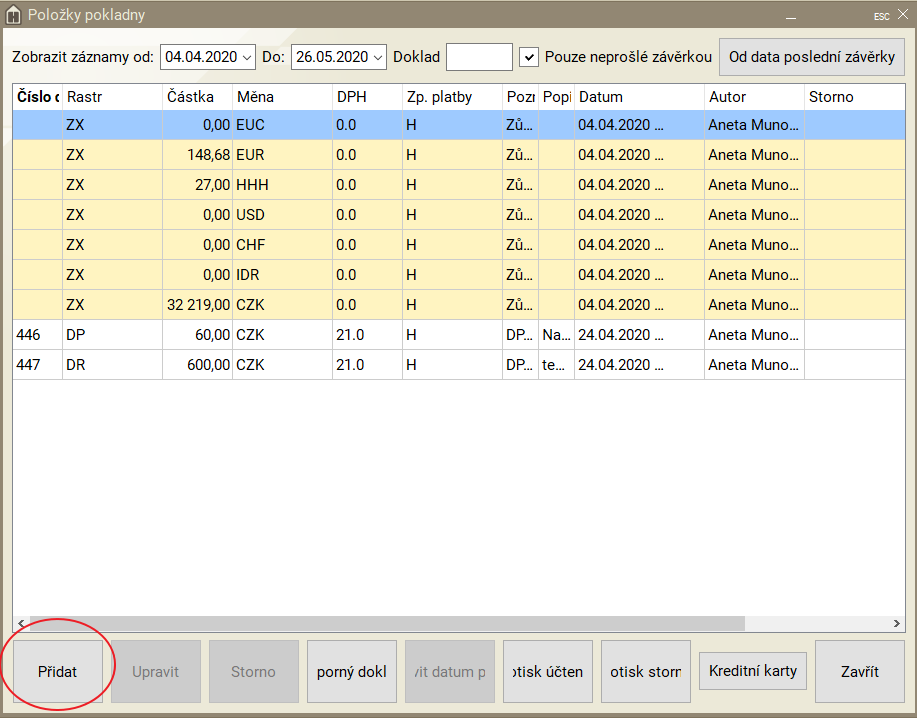Screen dimensions: 917x718
Task: Click the left arrow of horizontal scrollbar
Action: pyautogui.click(x=21, y=624)
